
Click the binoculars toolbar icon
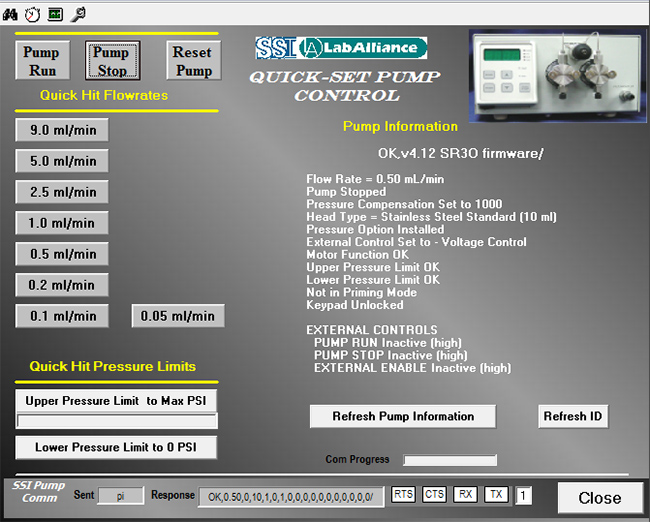[x=10, y=15]
